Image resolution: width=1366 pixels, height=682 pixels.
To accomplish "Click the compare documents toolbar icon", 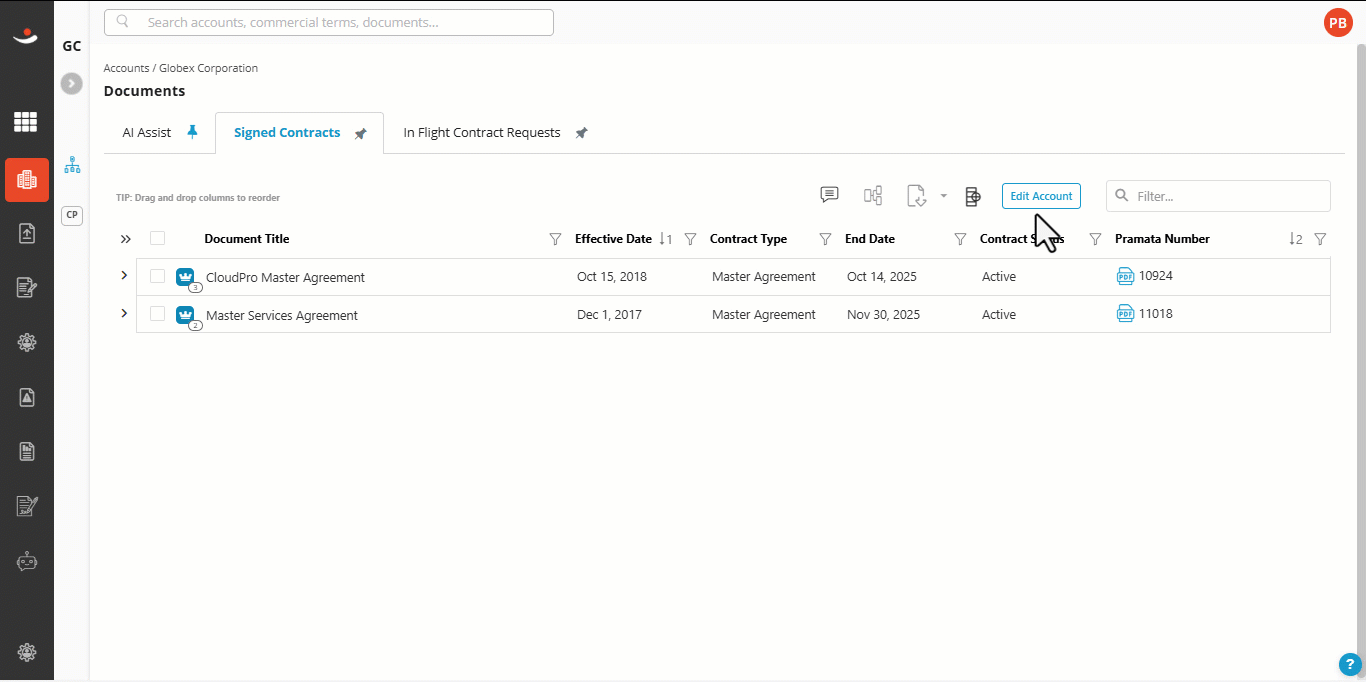I will coord(873,196).
